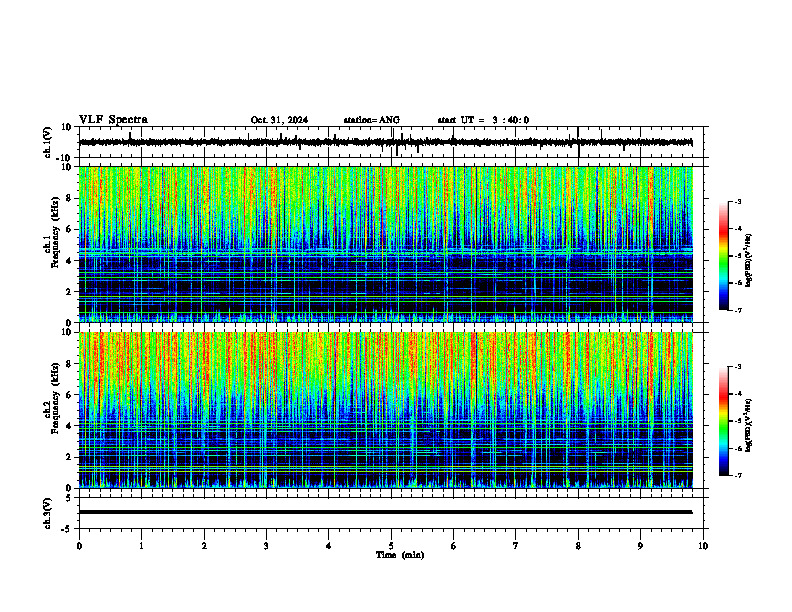
Task: Select the "start UT = 3 : 40: 0" text
Action: coord(483,120)
